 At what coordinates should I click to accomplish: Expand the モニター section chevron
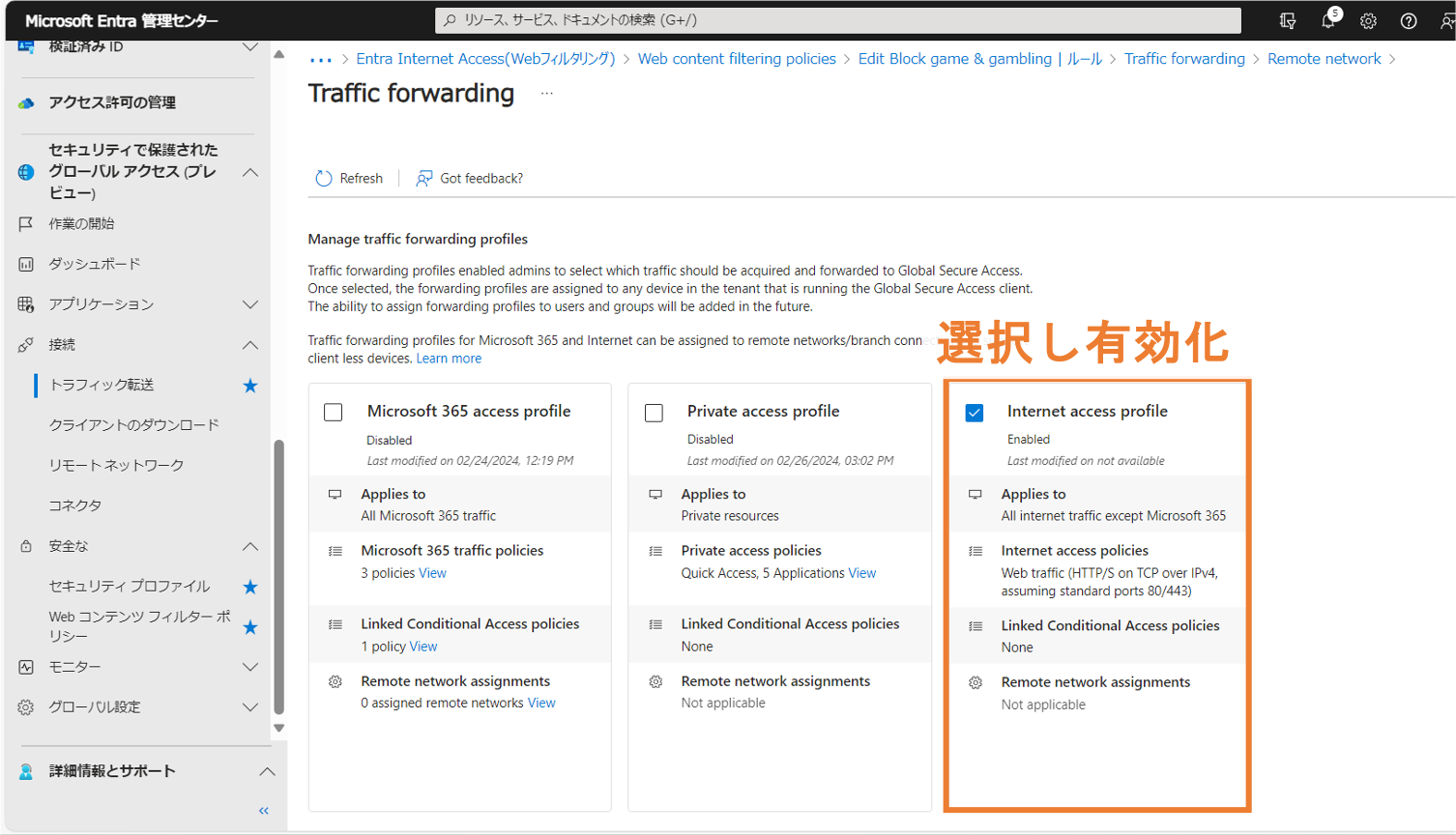(x=250, y=667)
